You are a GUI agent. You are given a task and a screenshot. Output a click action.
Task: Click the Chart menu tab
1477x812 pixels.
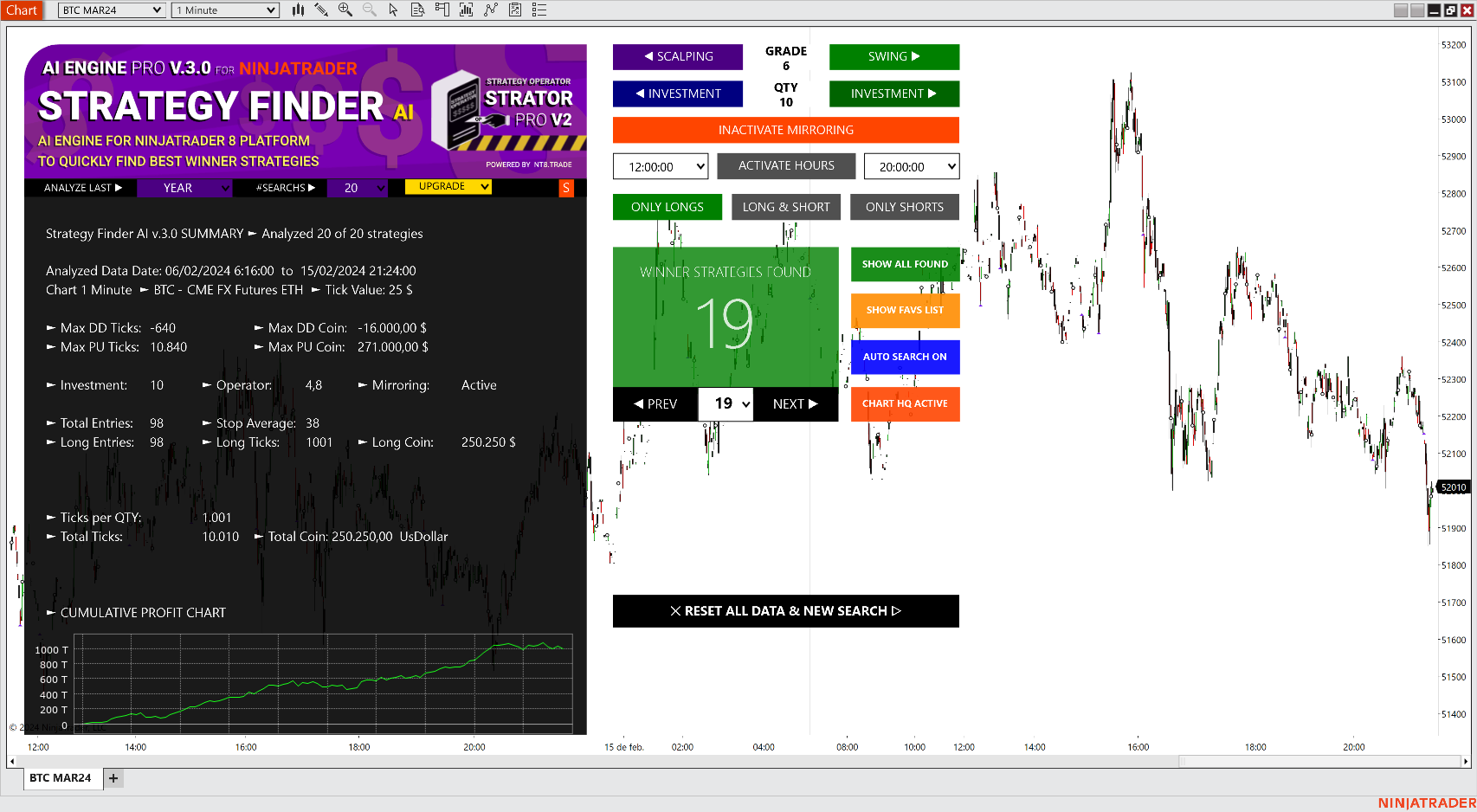pyautogui.click(x=22, y=10)
